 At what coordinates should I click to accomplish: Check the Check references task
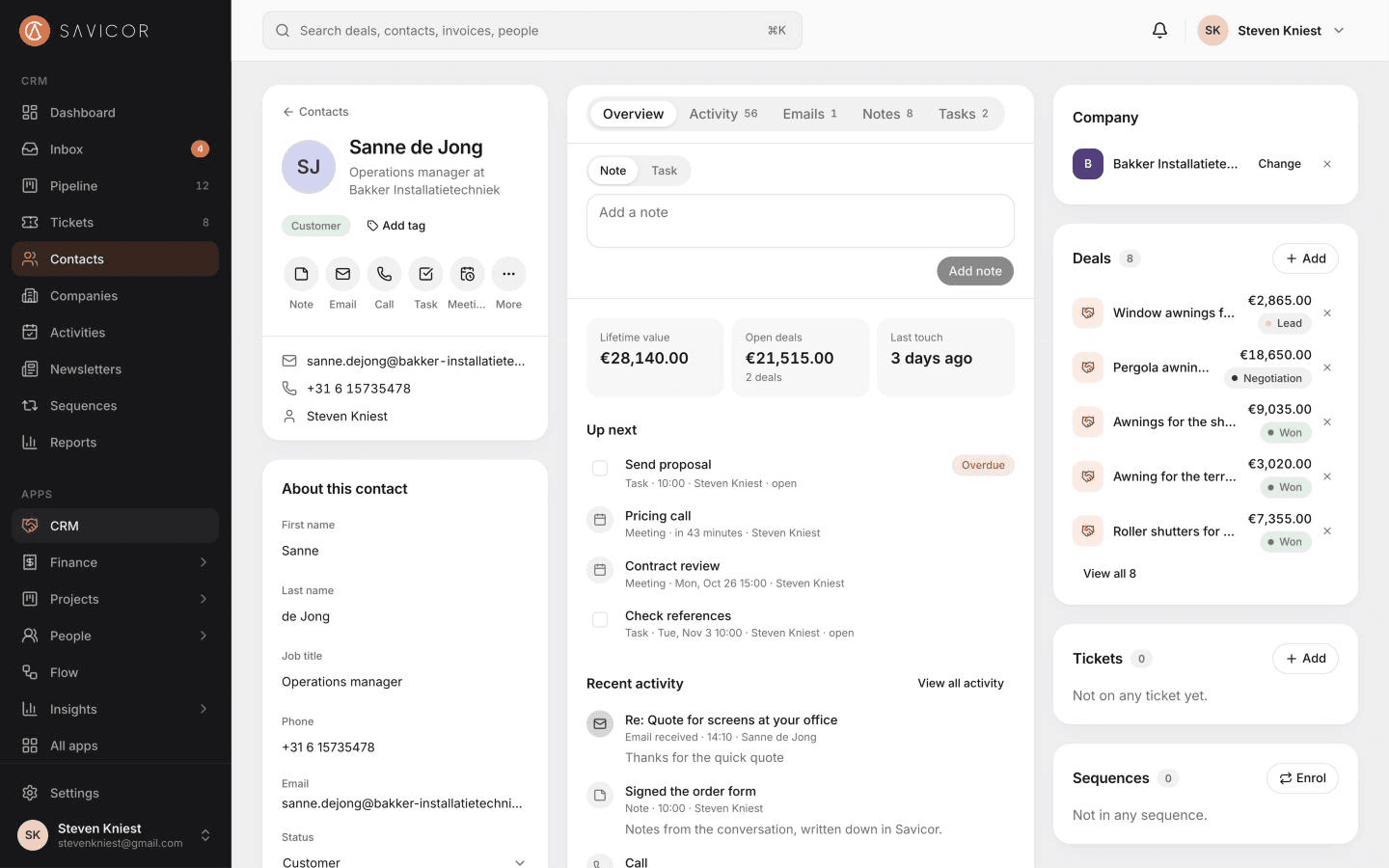tap(600, 619)
